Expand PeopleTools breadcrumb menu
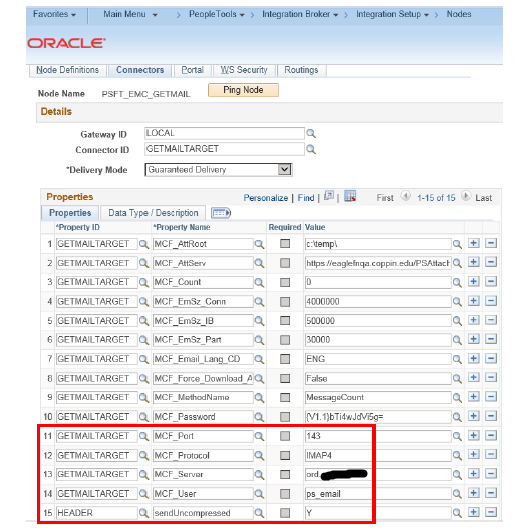Image resolution: width=520 pixels, height=528 pixels. click(217, 14)
